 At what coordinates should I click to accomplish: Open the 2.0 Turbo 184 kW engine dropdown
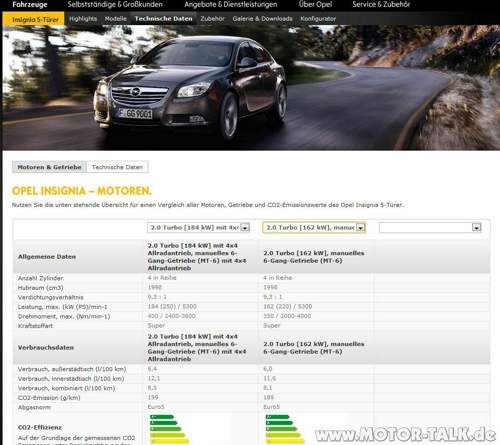click(198, 228)
